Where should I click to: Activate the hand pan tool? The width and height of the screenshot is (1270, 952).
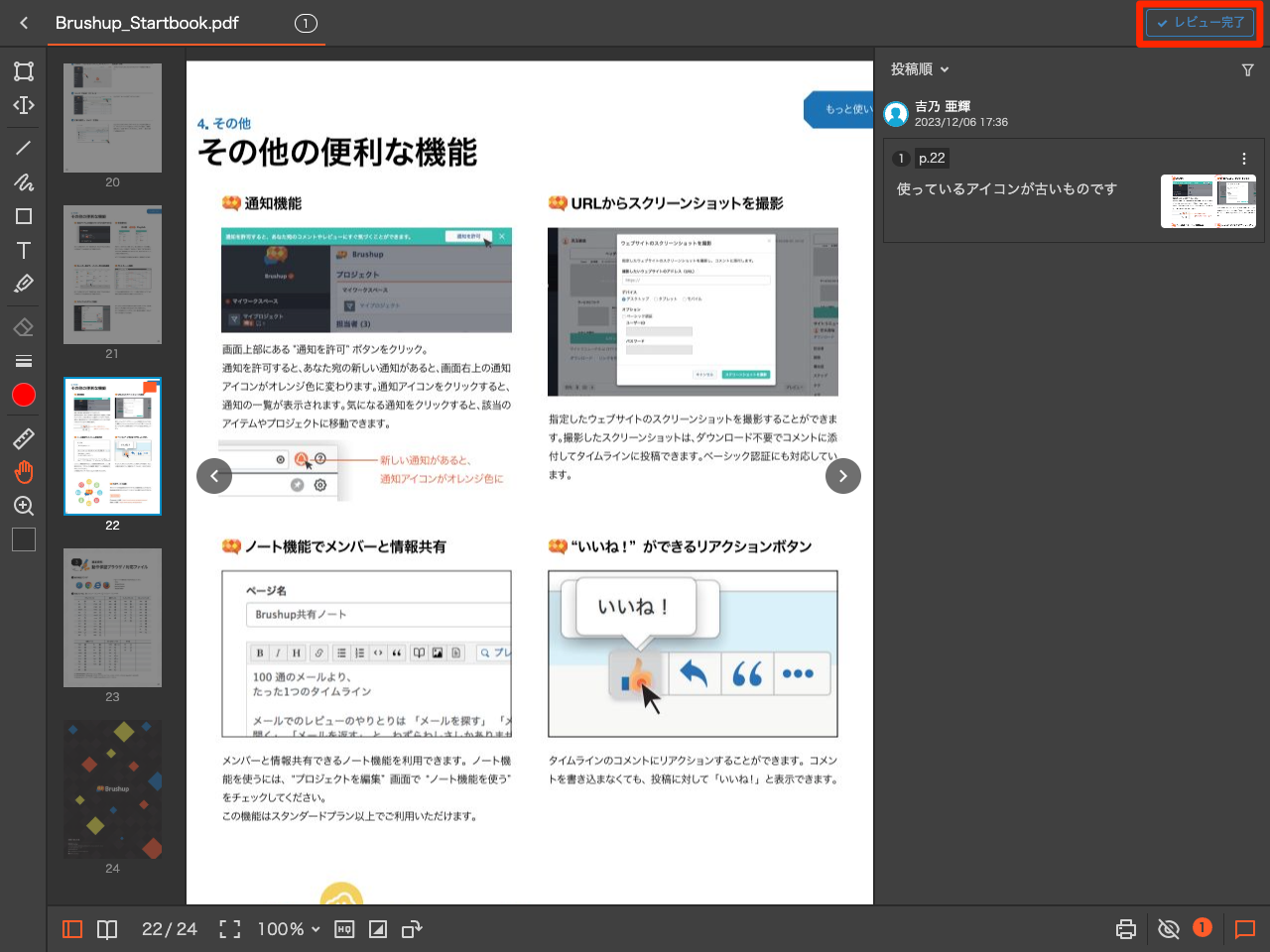[23, 472]
